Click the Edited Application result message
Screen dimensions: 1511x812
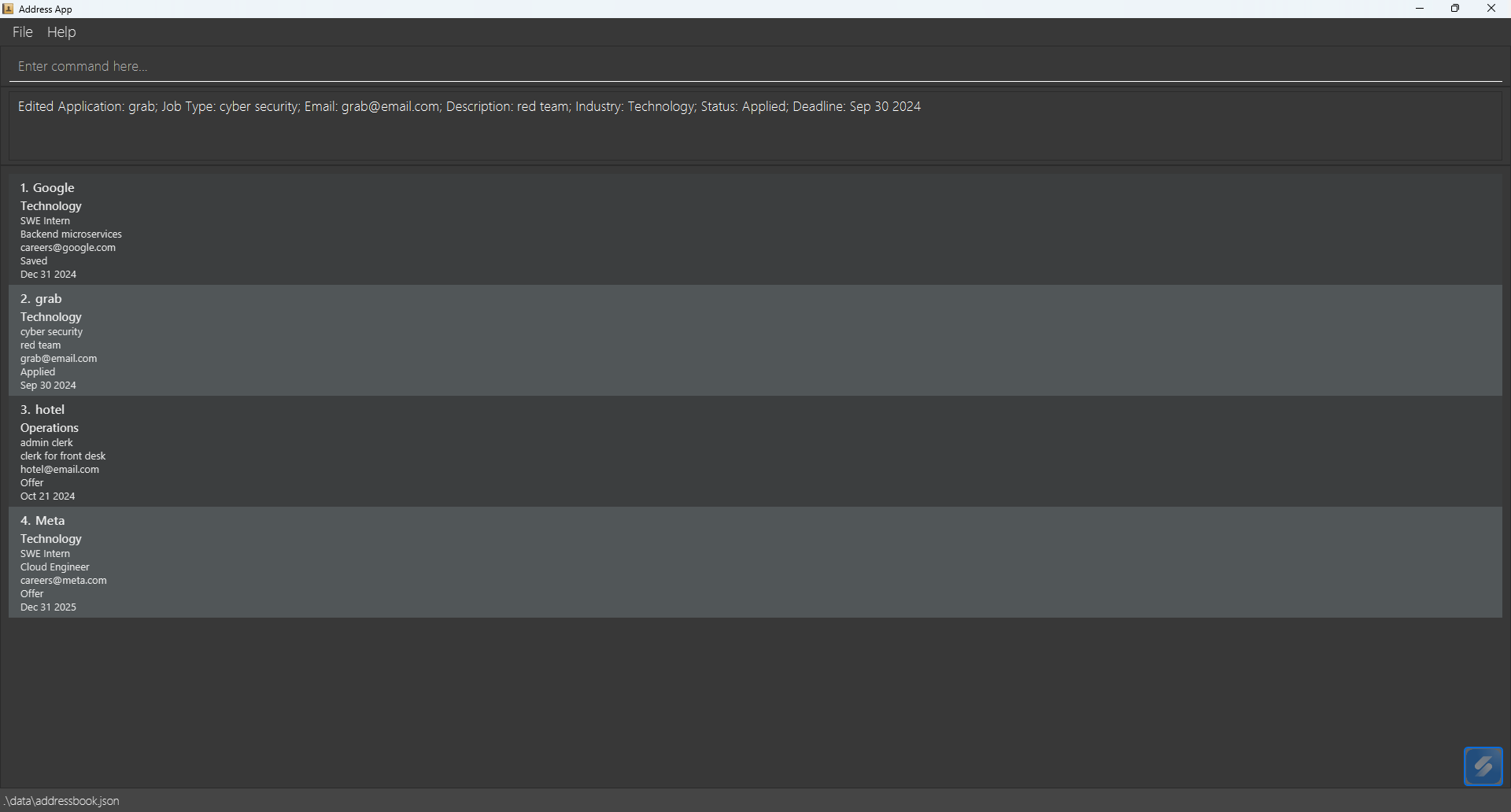(469, 107)
